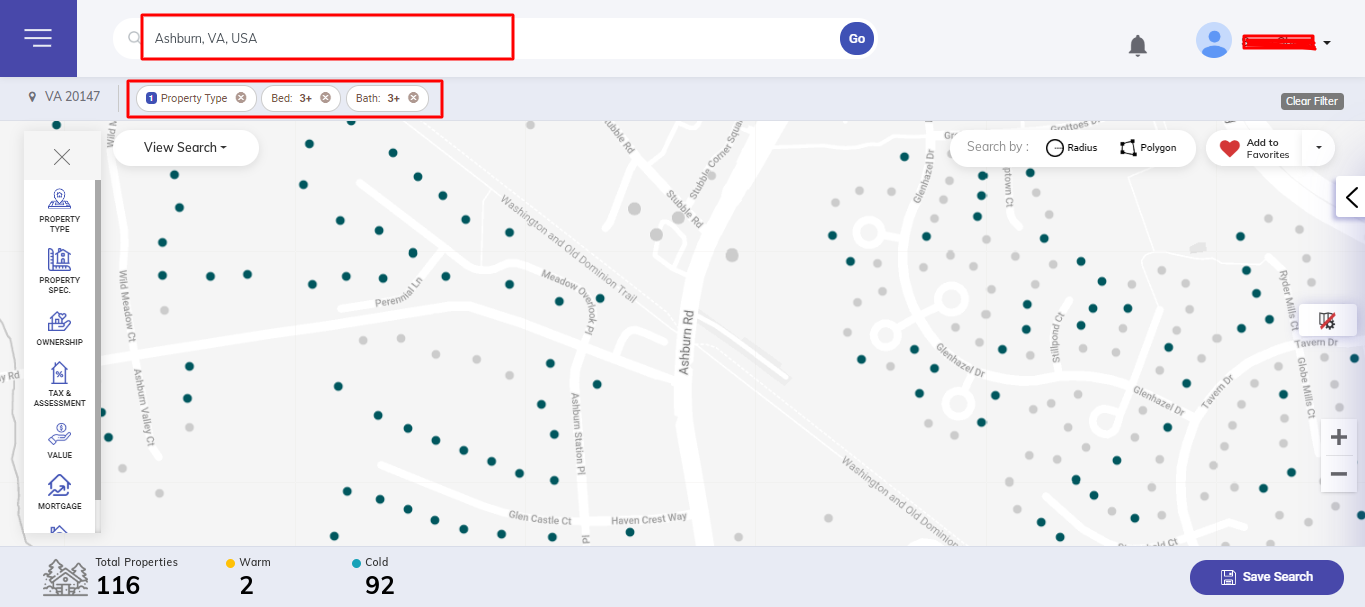Zoom in on the map

1339,437
